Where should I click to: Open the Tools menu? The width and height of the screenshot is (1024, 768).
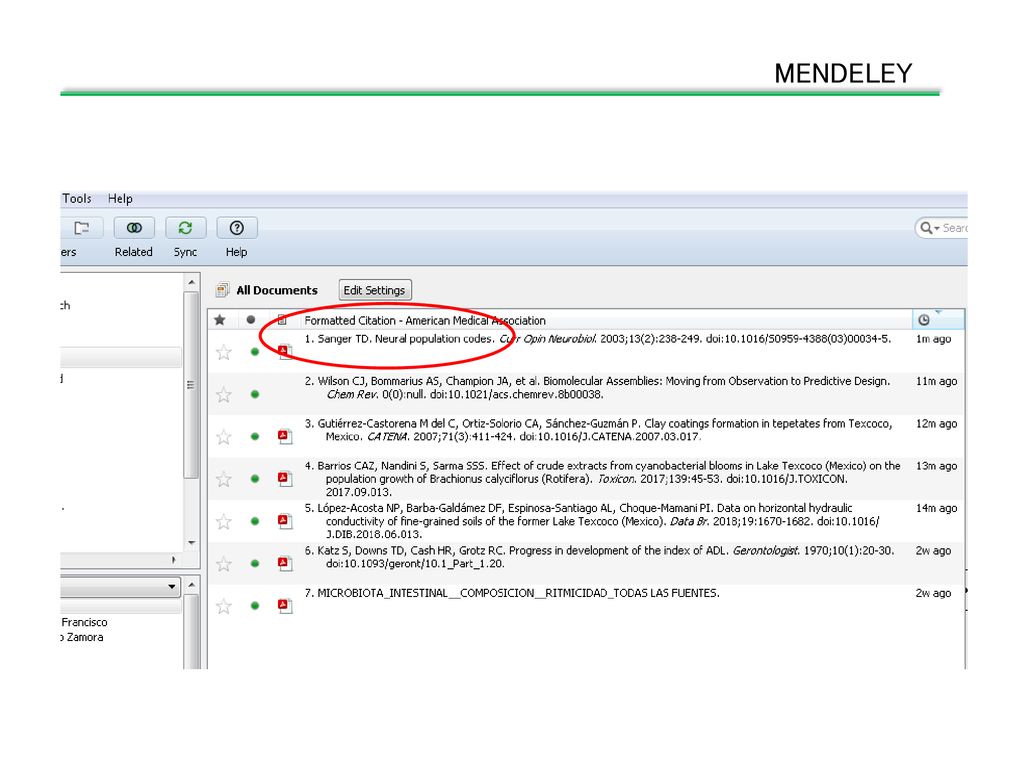76,199
